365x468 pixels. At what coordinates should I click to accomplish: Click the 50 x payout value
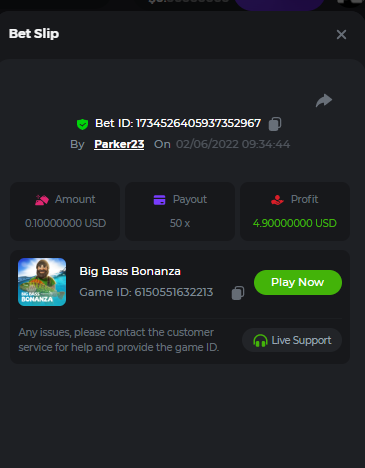[x=180, y=223]
